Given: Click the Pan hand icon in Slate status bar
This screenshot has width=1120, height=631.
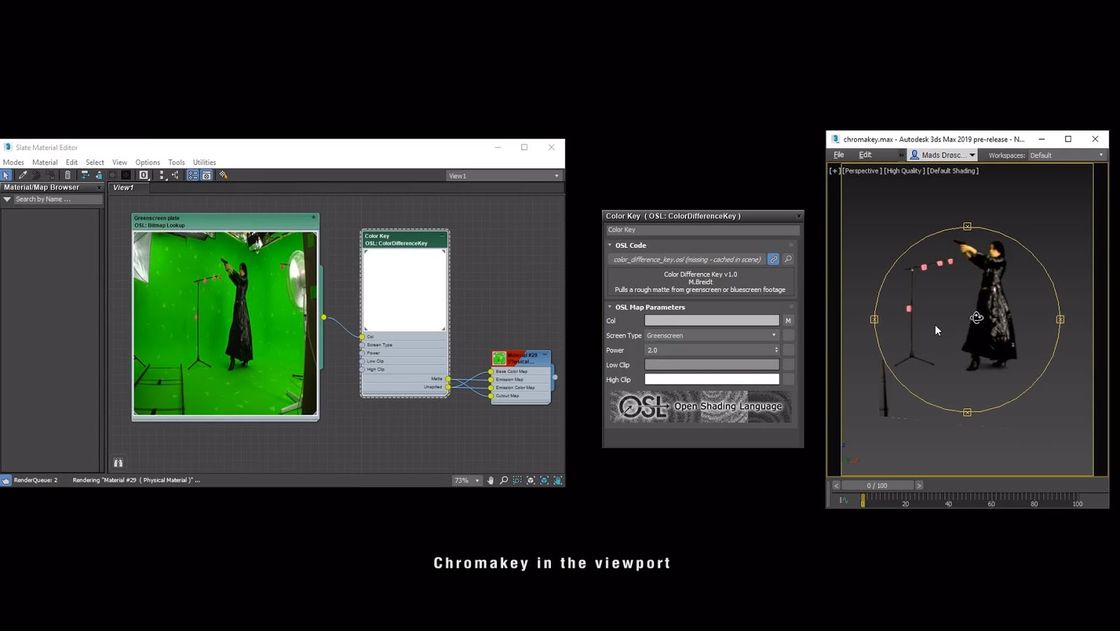Looking at the screenshot, I should click(x=490, y=480).
